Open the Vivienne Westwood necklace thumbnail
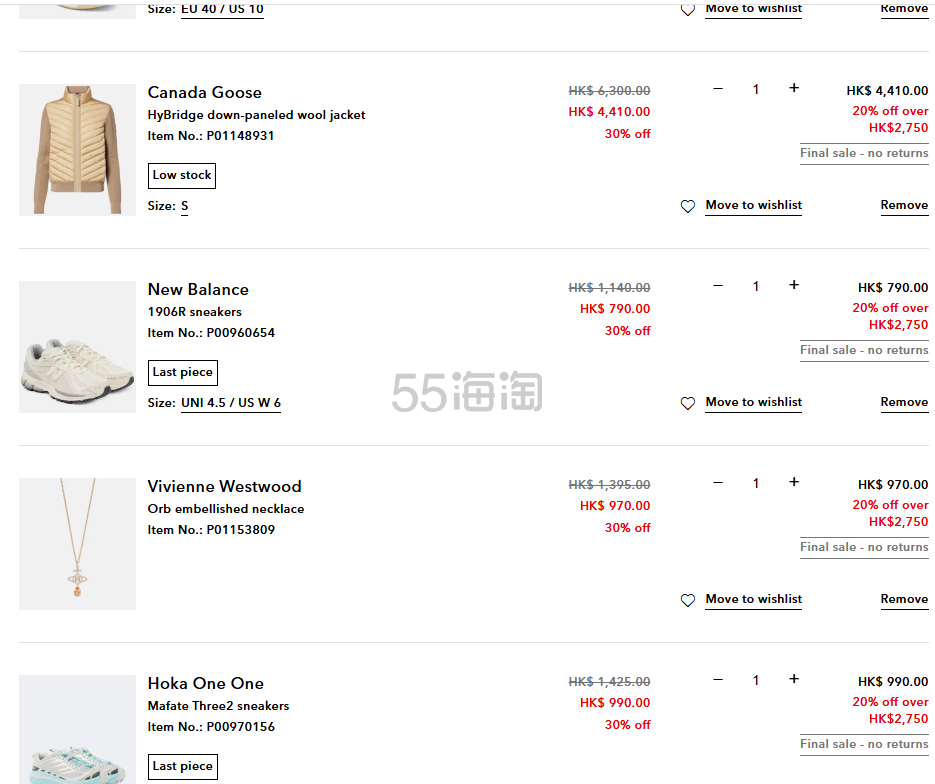The width and height of the screenshot is (935, 784). tap(78, 544)
